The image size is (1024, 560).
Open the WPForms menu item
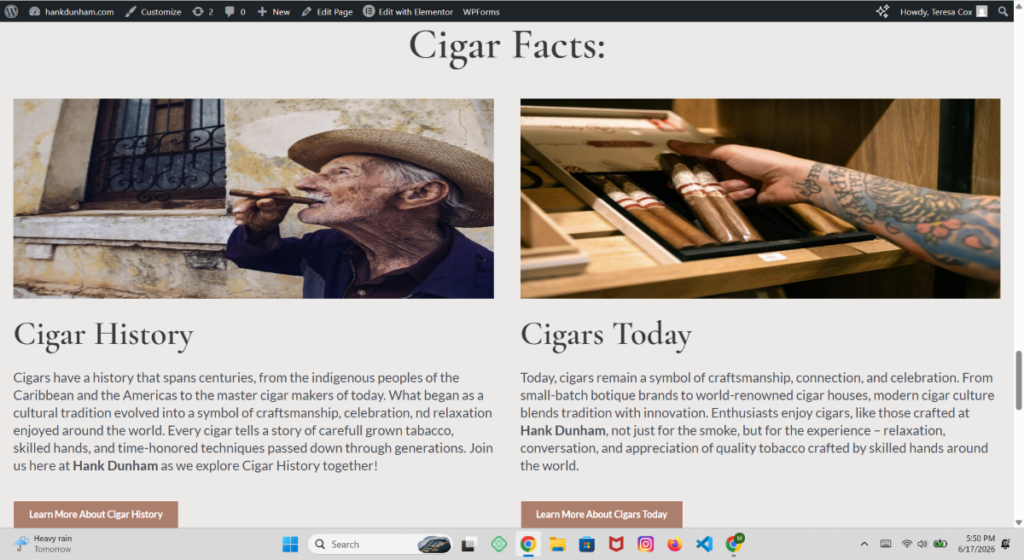point(481,11)
